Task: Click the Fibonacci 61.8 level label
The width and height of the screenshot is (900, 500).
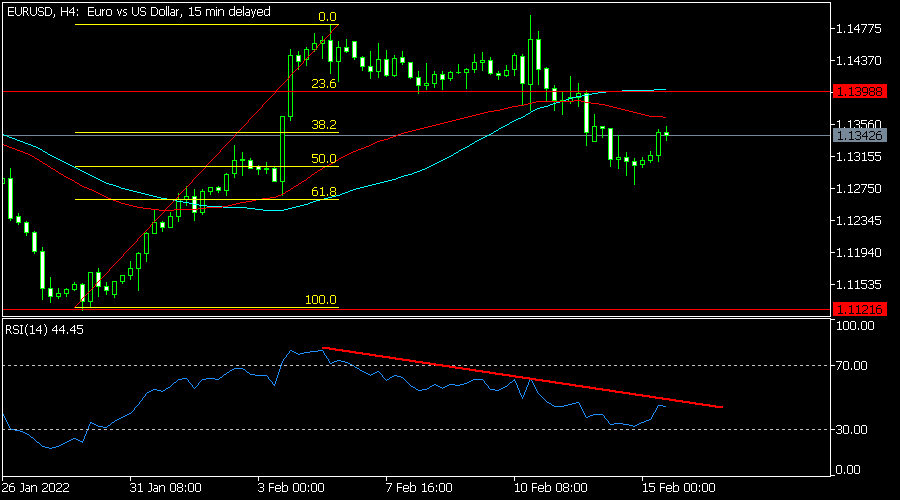Action: click(x=324, y=192)
